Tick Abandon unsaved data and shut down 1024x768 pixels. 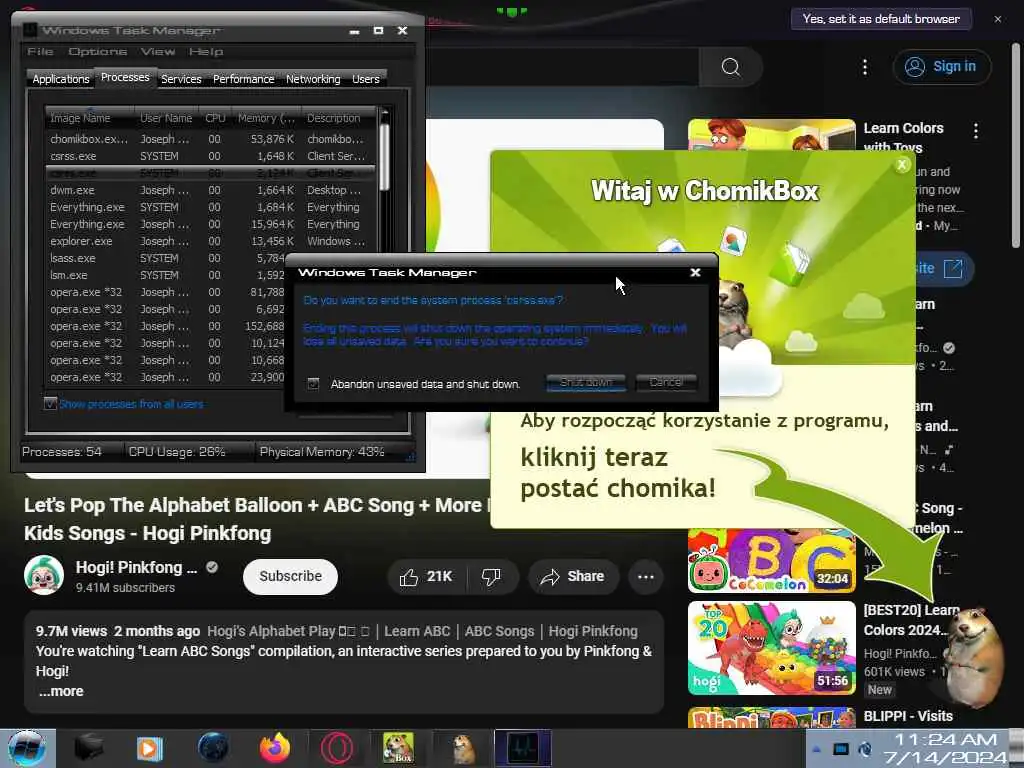[x=313, y=384]
